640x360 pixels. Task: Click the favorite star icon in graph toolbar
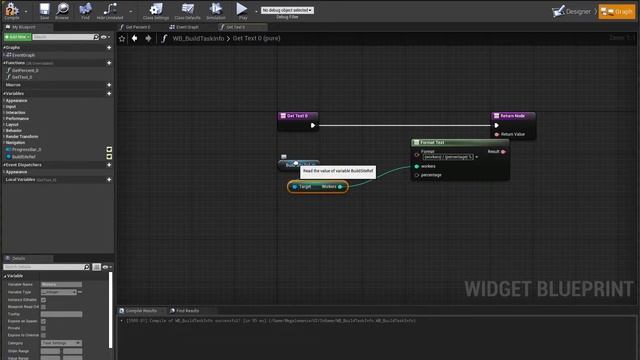122,38
